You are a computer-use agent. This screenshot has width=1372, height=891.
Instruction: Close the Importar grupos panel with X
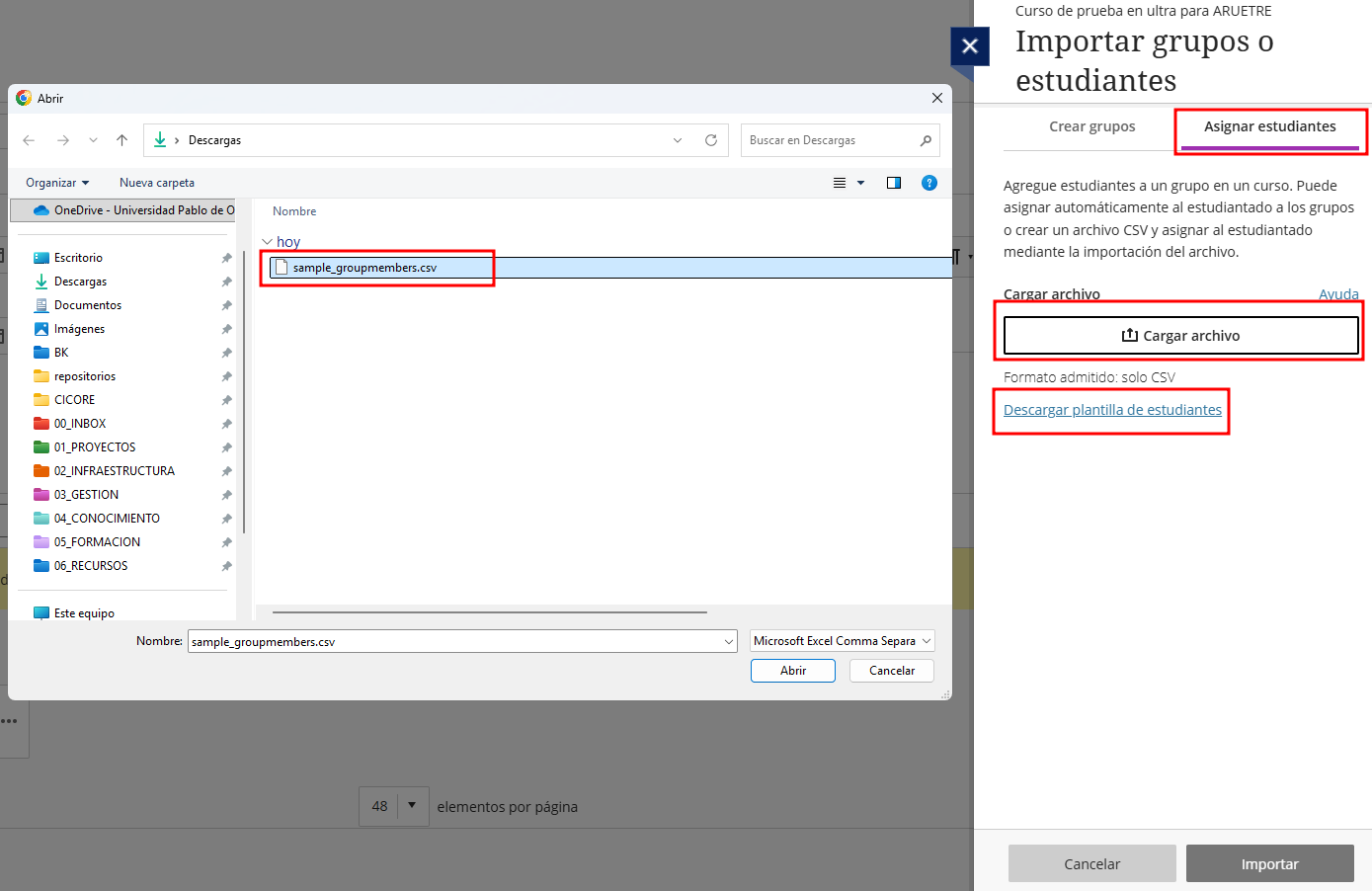(x=970, y=46)
